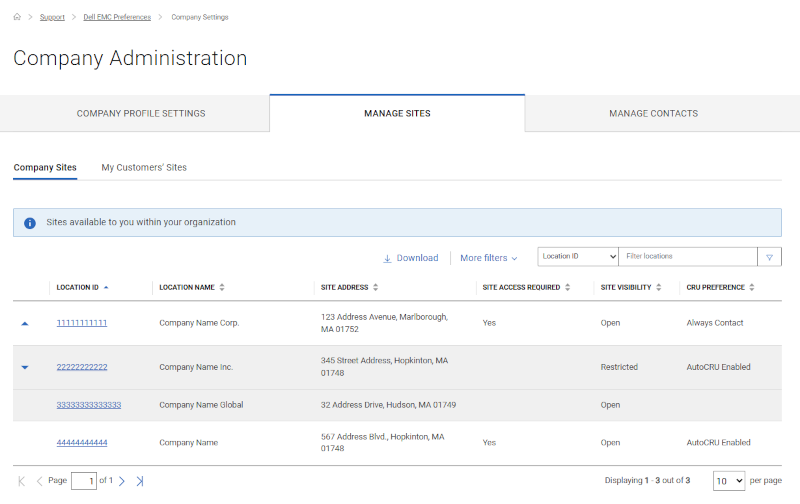Image resolution: width=800 pixels, height=504 pixels.
Task: Sort by Site Visibility column
Action: (x=659, y=288)
